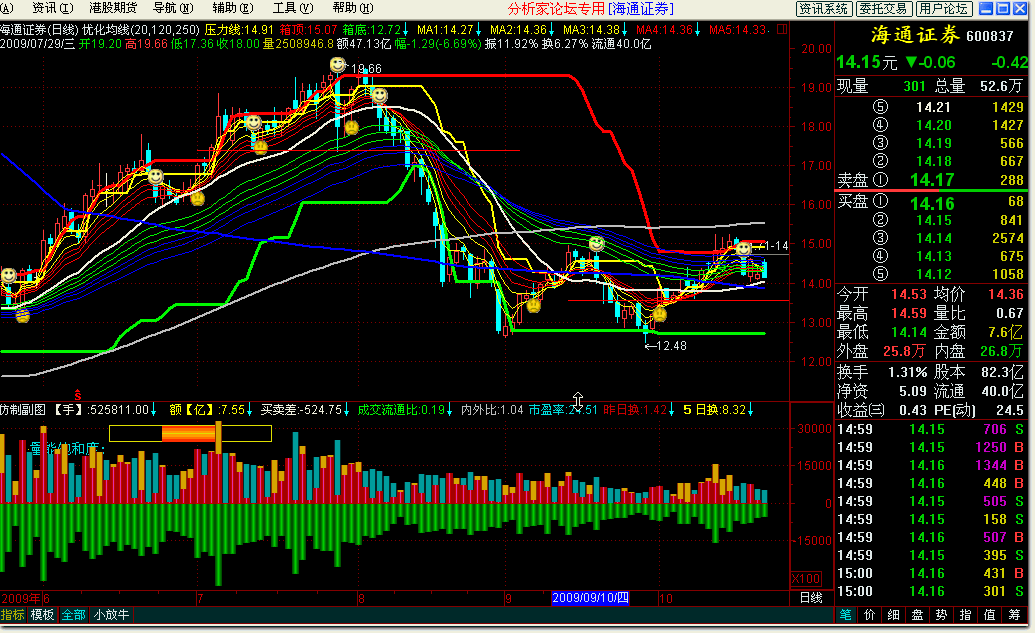
Task: Click the PE(动) 24.5 value
Action: pyautogui.click(x=1009, y=410)
